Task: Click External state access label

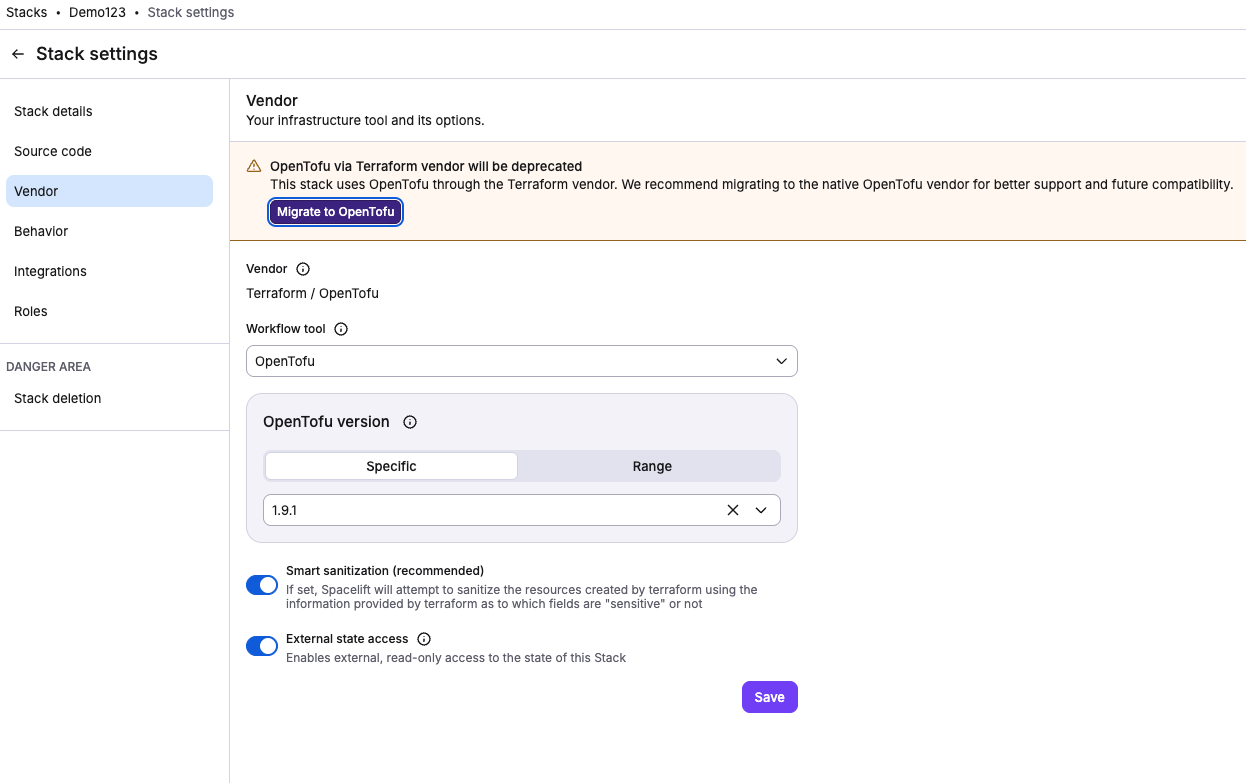Action: 347,639
